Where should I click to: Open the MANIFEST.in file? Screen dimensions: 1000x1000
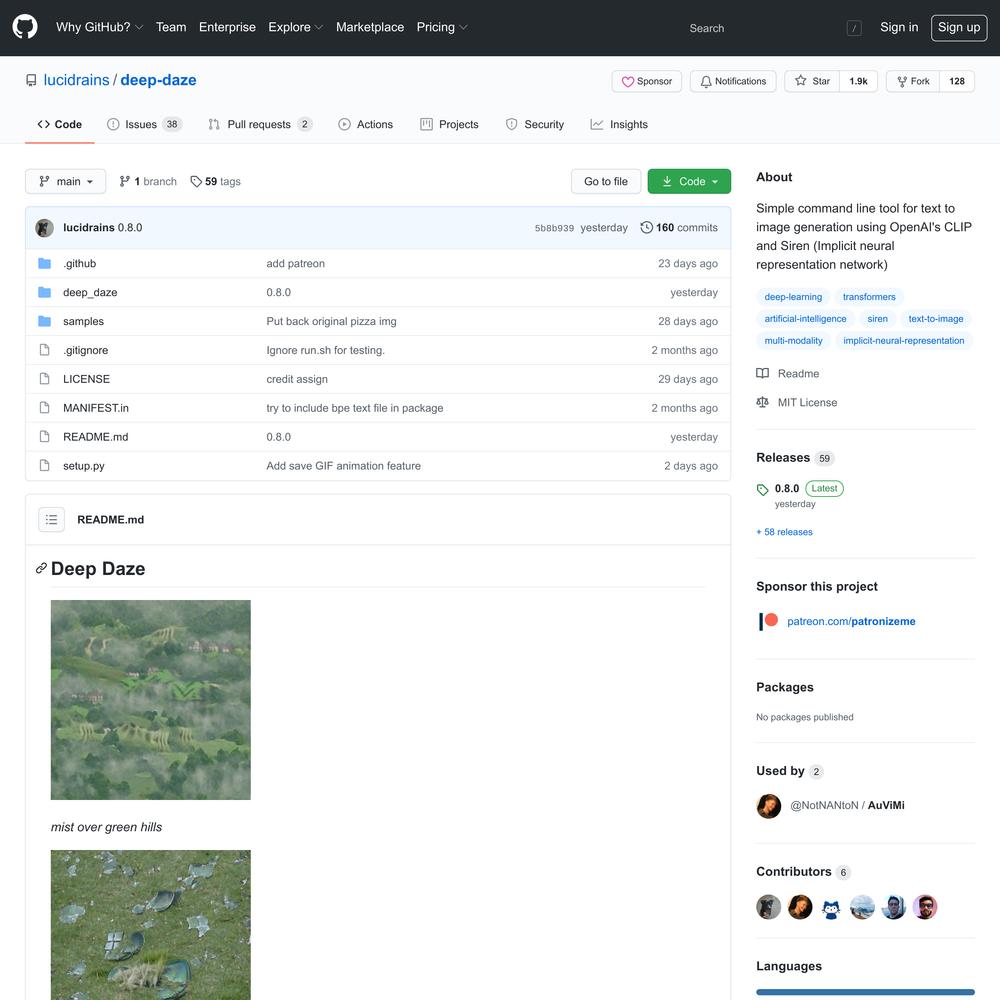click(96, 408)
